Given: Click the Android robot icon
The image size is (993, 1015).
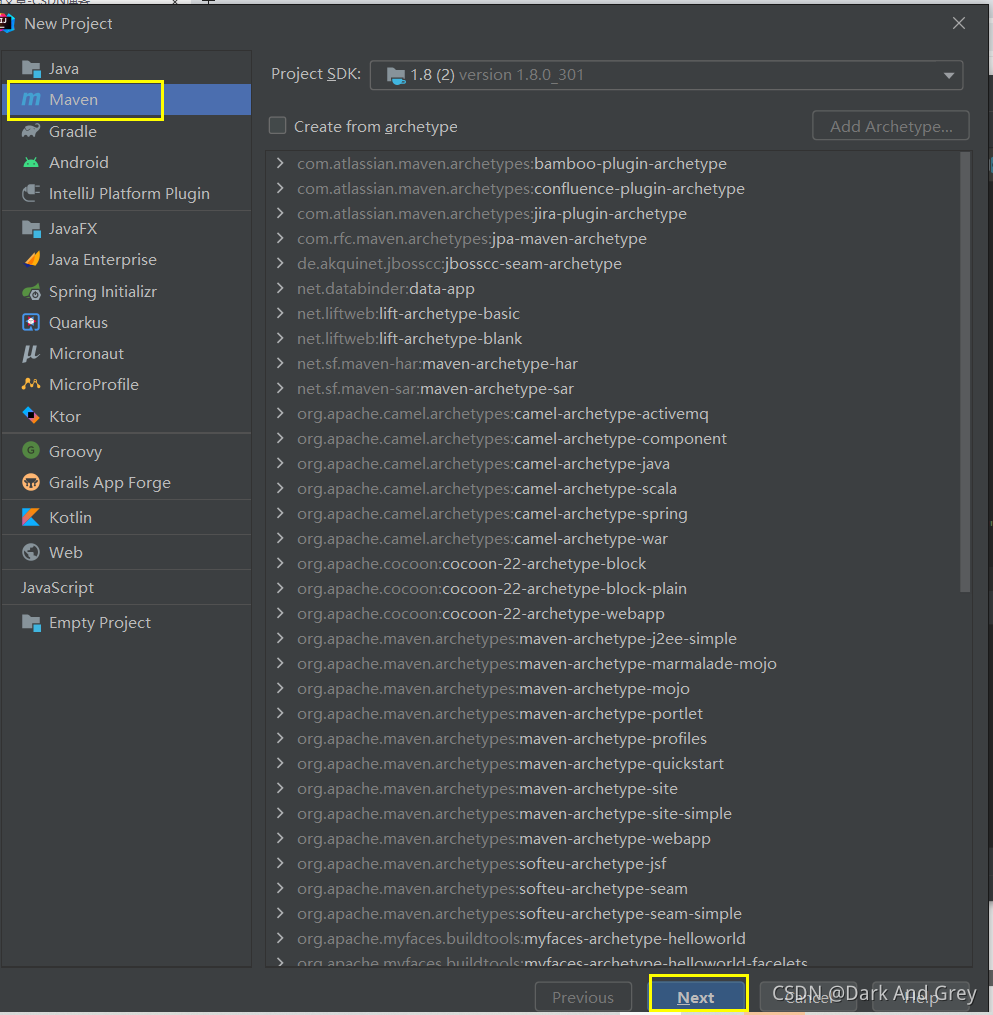Looking at the screenshot, I should (x=31, y=162).
